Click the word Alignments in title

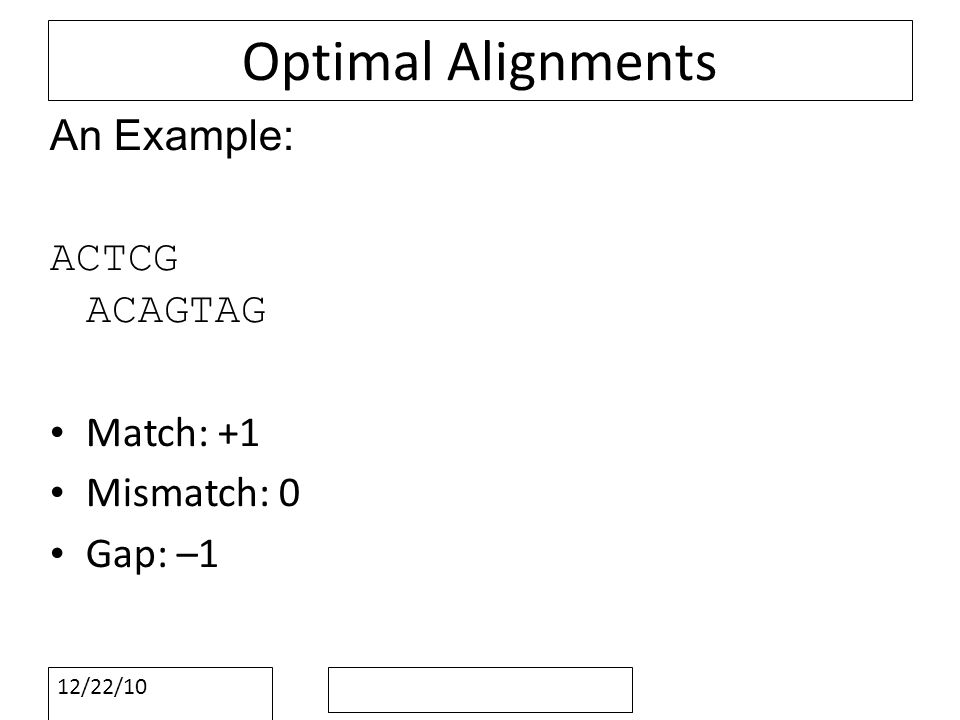(582, 63)
